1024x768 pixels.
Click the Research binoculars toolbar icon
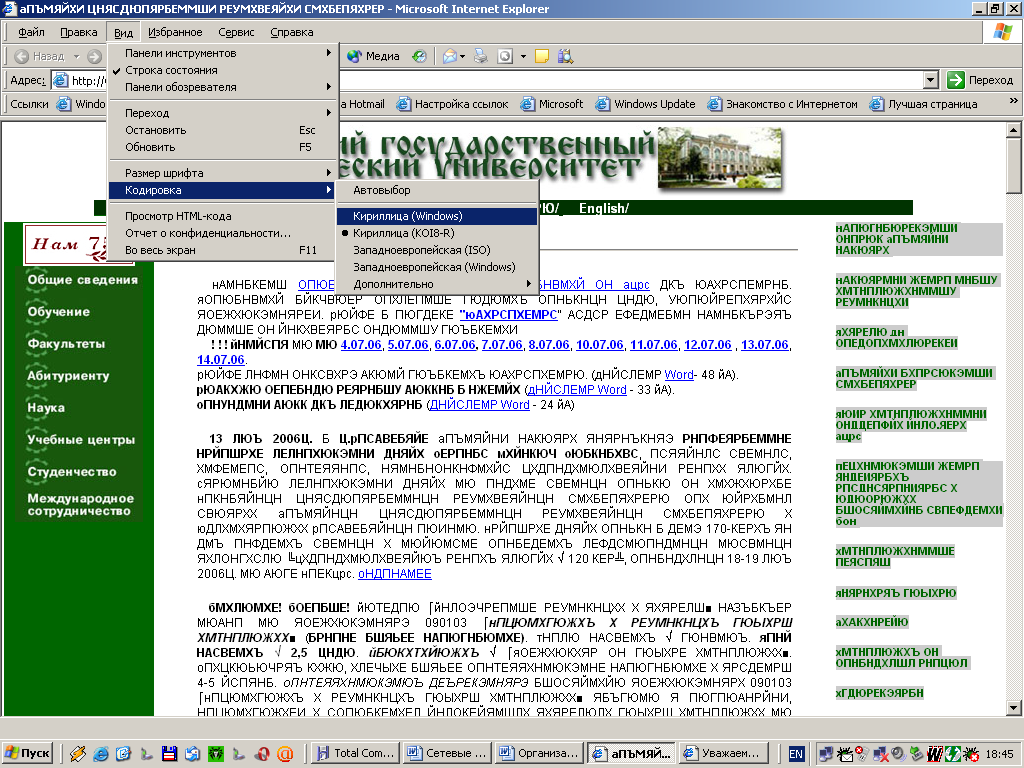click(x=566, y=56)
